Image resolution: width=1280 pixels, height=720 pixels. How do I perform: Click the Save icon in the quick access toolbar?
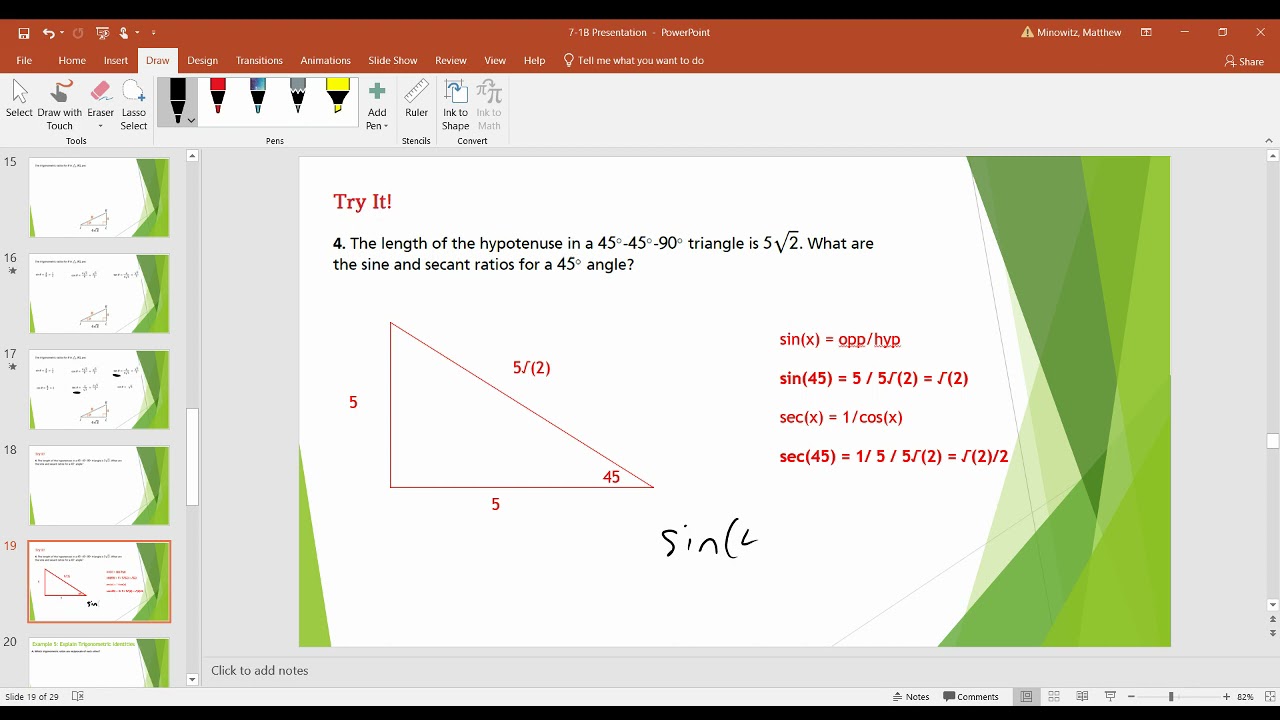[x=24, y=33]
